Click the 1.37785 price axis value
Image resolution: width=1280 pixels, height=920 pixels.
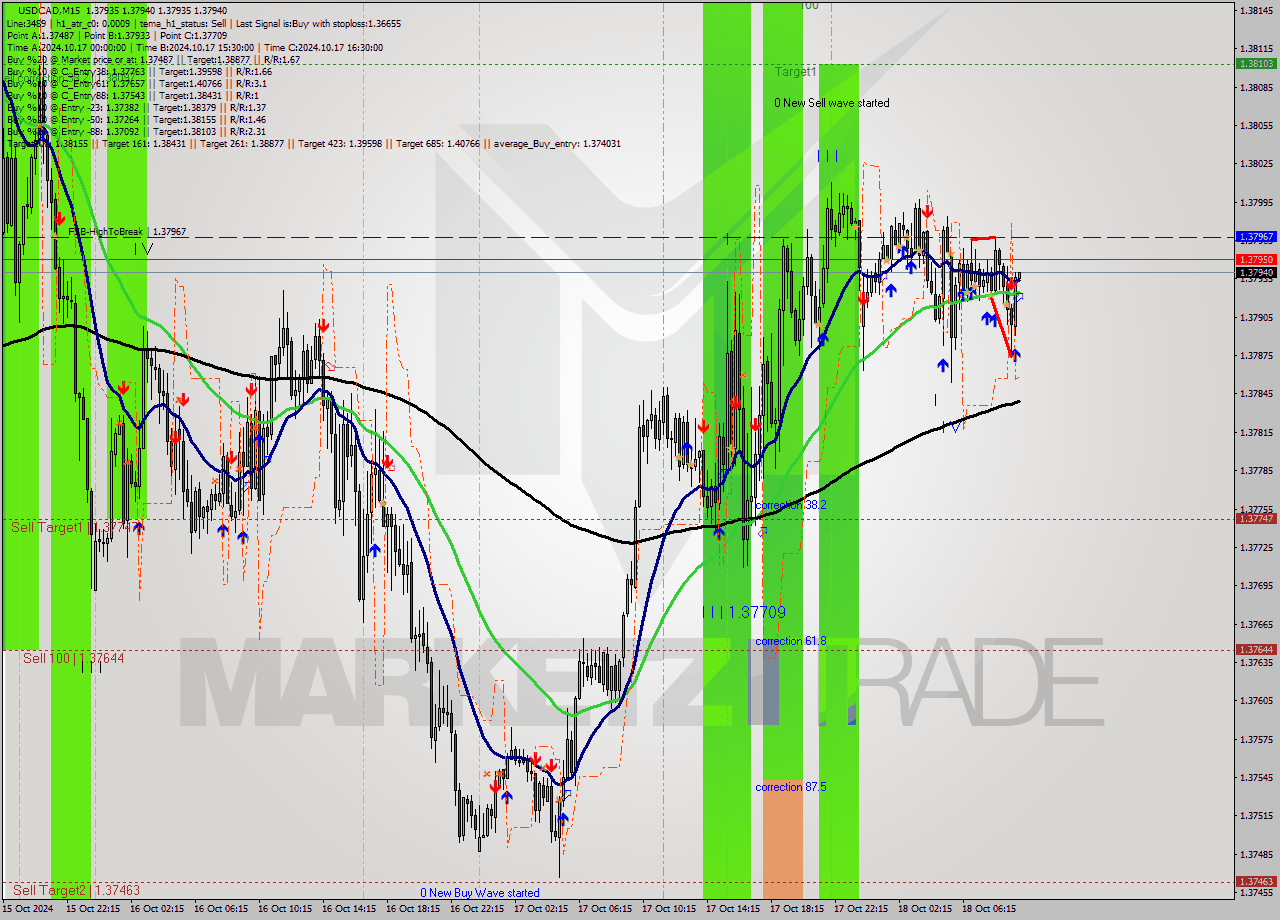(x=1256, y=470)
